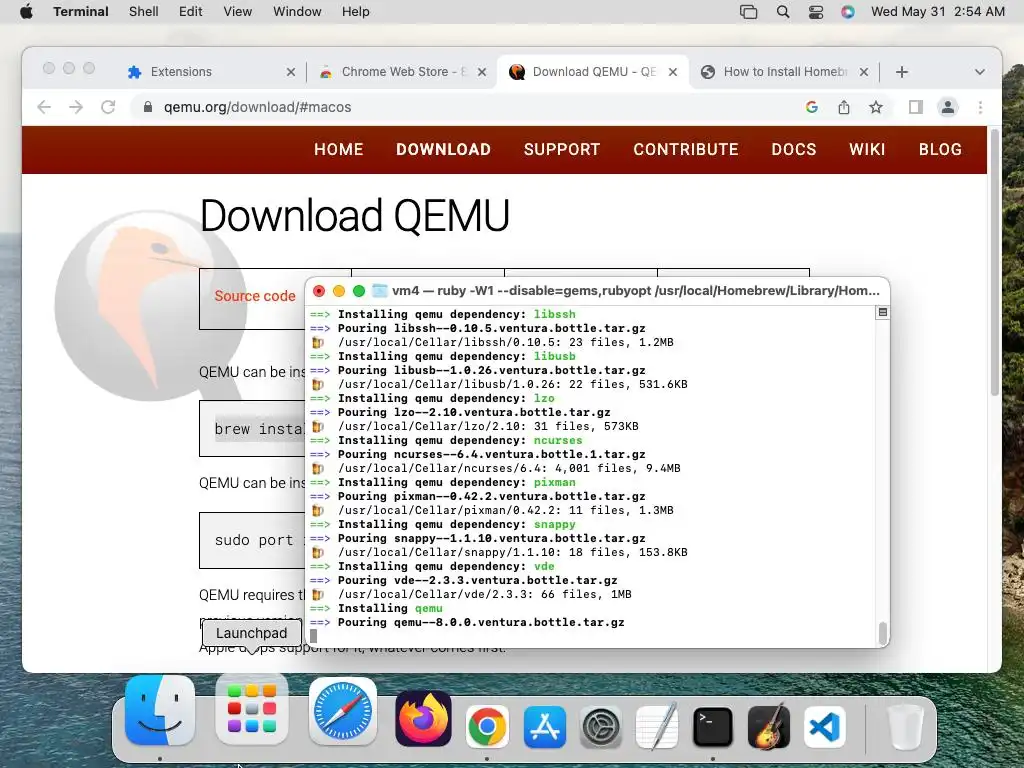Launch Firefox from the Dock
This screenshot has height=768, width=1024.
click(x=423, y=719)
